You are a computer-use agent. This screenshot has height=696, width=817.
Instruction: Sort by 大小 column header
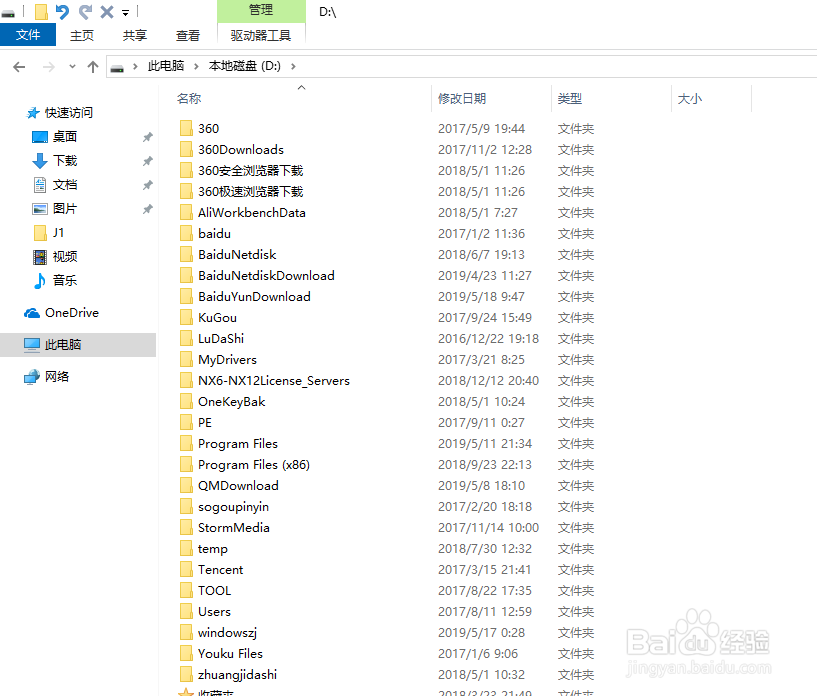click(x=689, y=98)
